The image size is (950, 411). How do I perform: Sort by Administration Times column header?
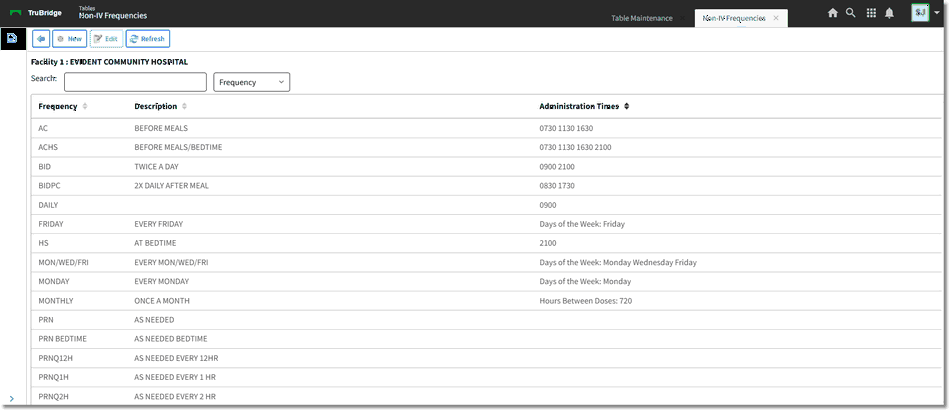click(x=584, y=106)
